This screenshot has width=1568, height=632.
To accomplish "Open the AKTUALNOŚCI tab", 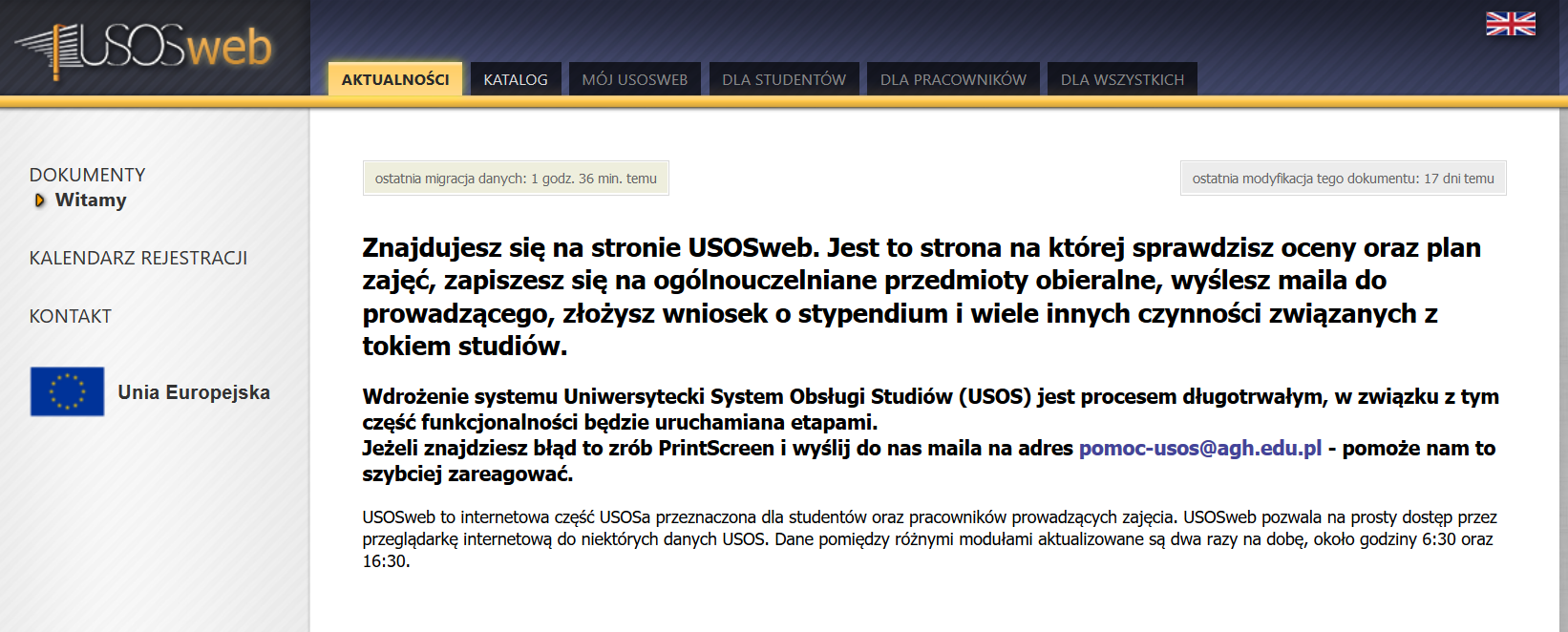I will point(395,79).
